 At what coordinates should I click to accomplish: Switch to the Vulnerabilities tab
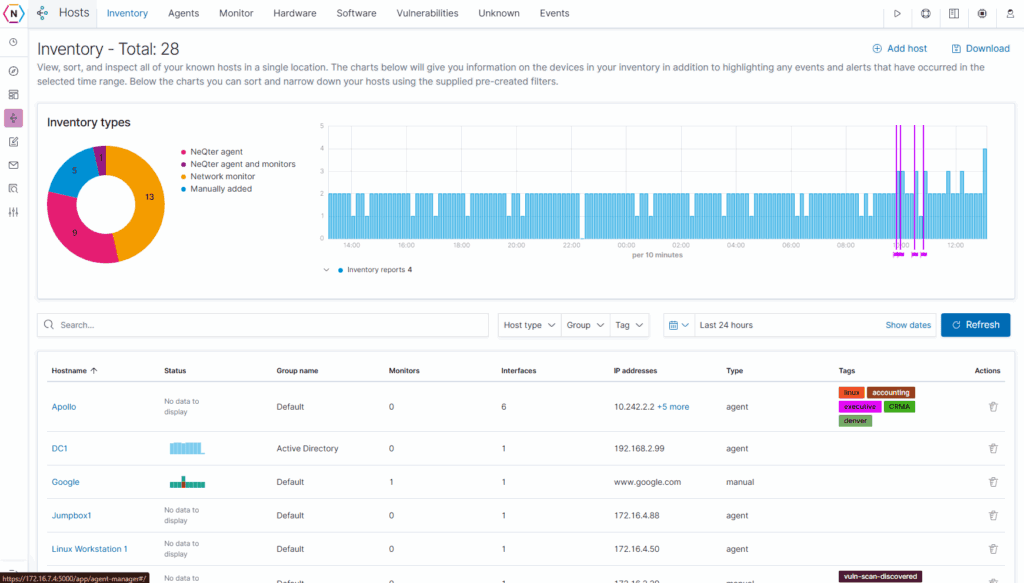pyautogui.click(x=427, y=14)
